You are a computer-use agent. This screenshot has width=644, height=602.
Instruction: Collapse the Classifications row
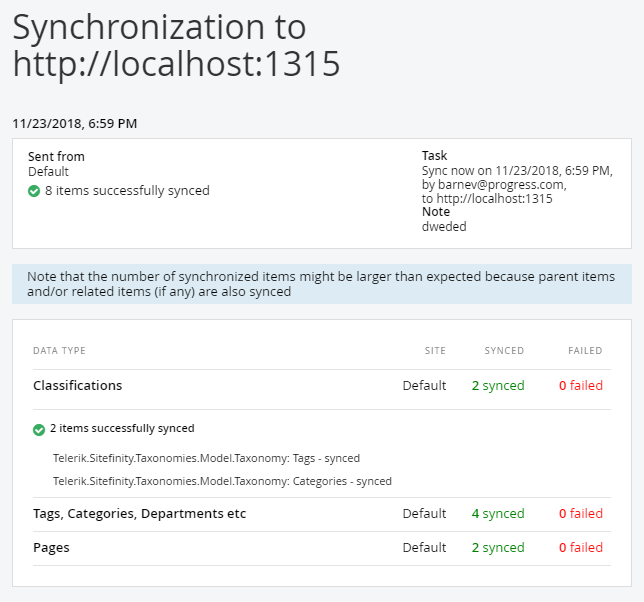click(78, 385)
